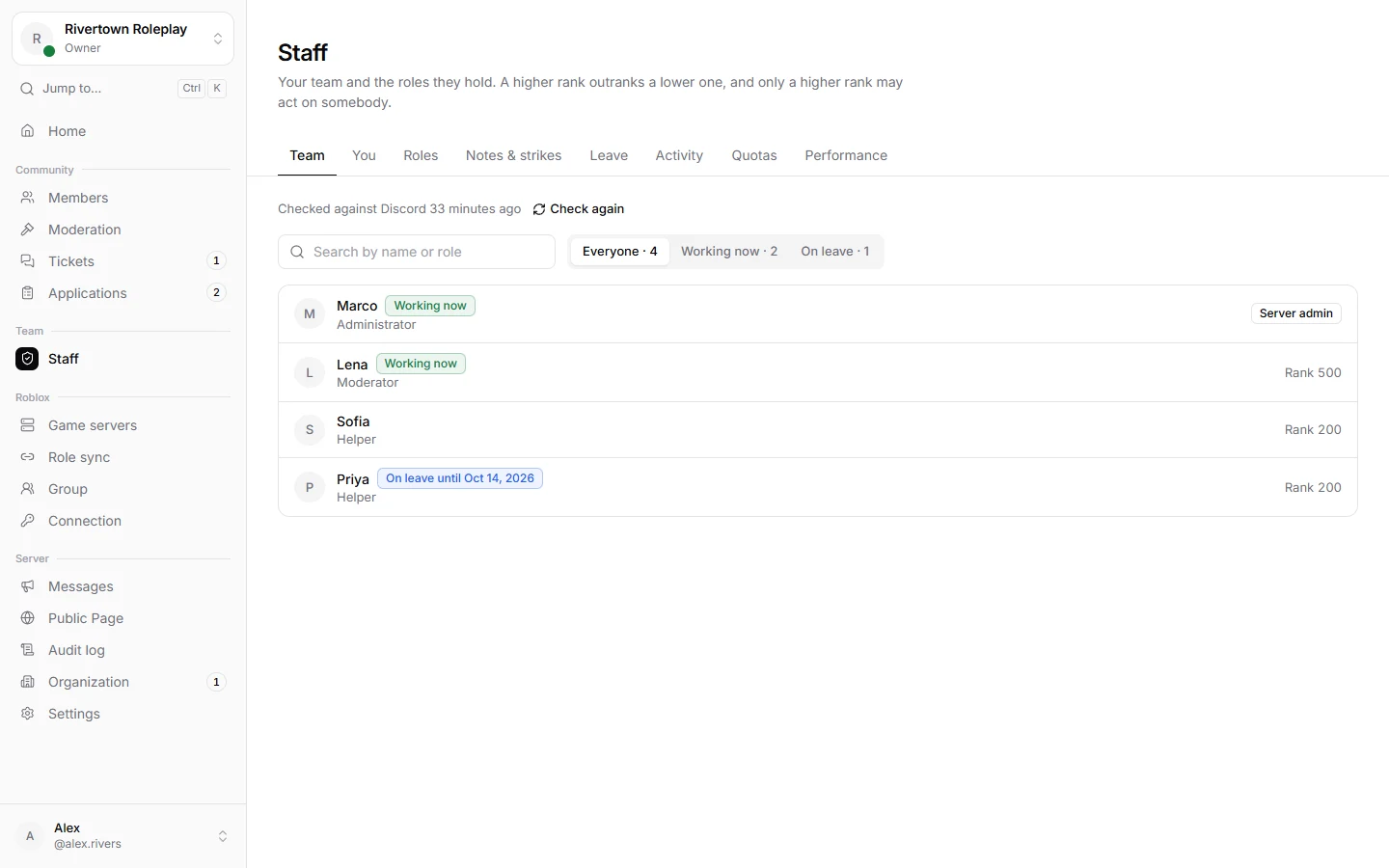Viewport: 1389px width, 868px height.
Task: Click the Audit log icon
Action: 28,650
